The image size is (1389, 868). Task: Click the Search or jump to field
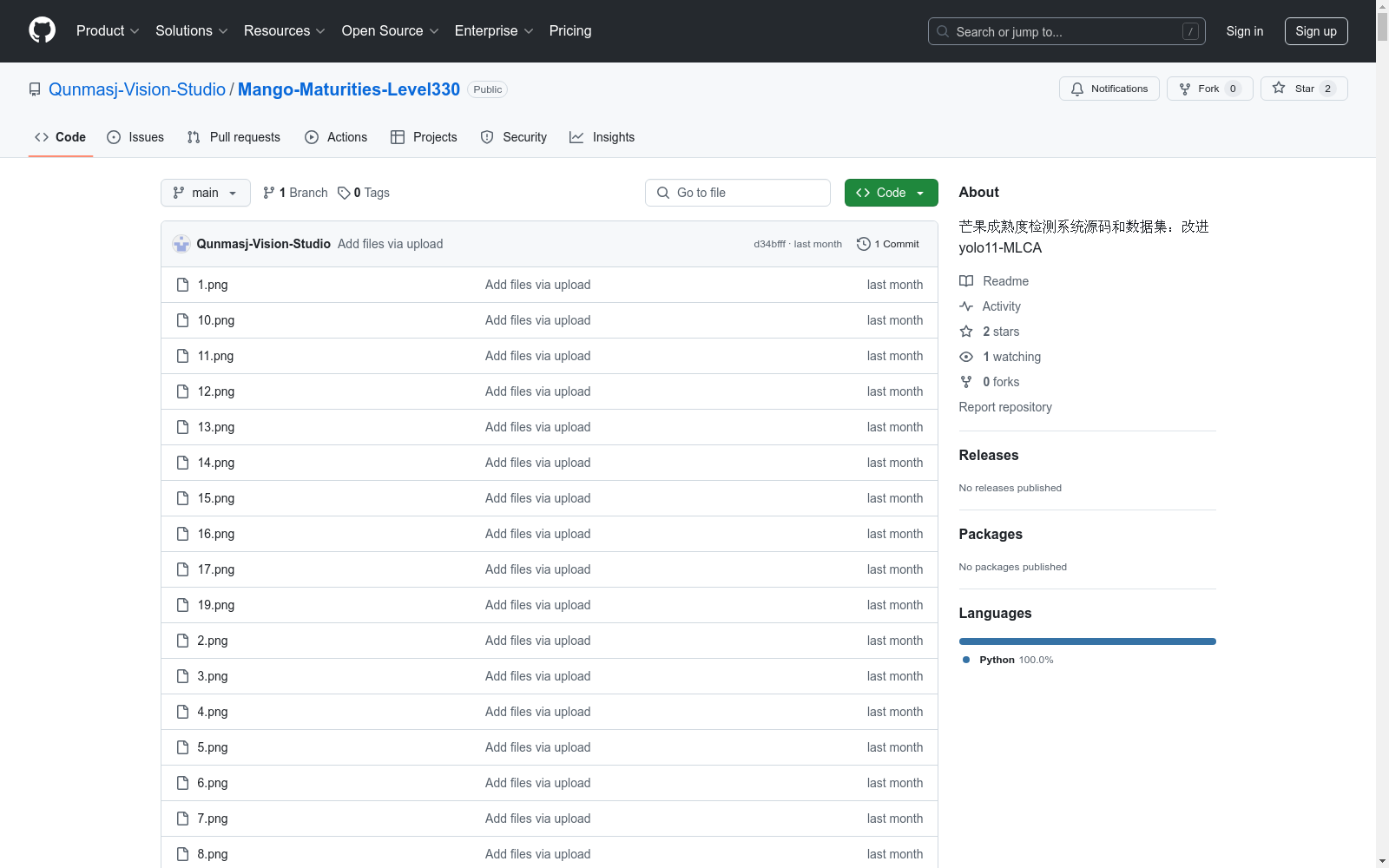(1067, 31)
